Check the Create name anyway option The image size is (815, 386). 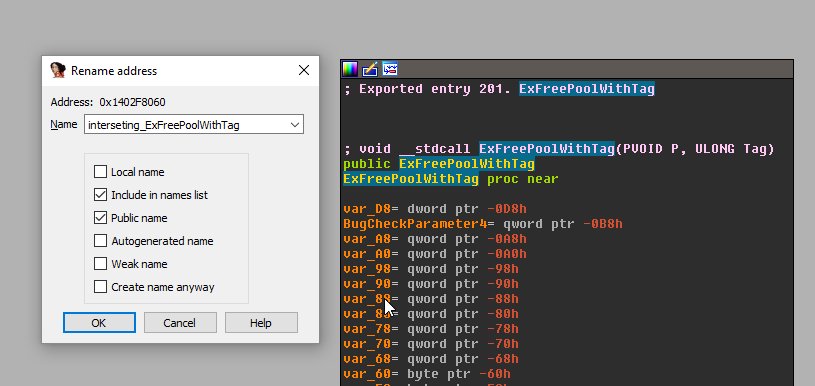(x=100, y=287)
